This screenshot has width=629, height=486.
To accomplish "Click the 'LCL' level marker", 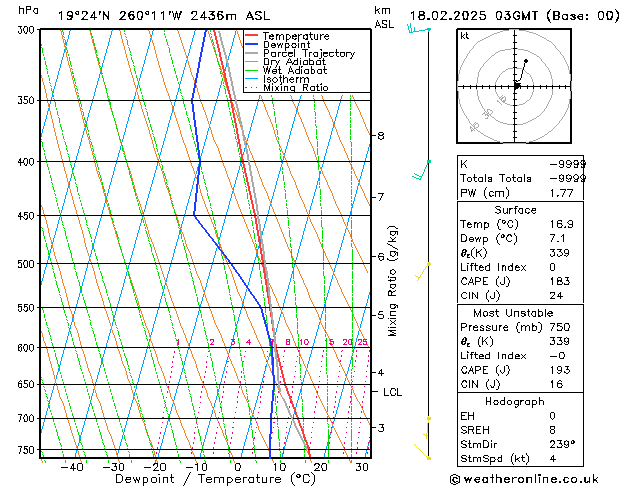I will tap(392, 392).
